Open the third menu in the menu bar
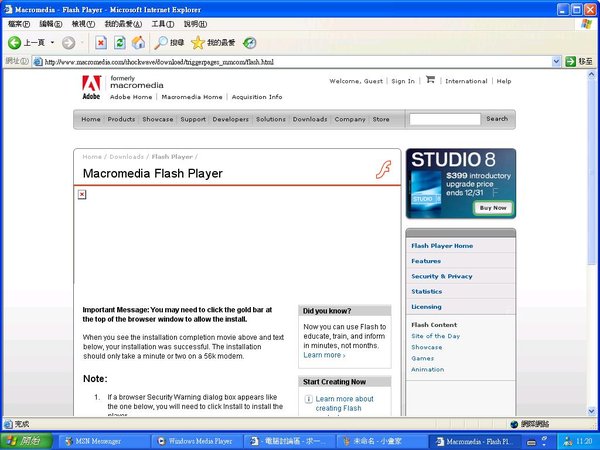Screen dimensions: 600x450 tap(83, 24)
